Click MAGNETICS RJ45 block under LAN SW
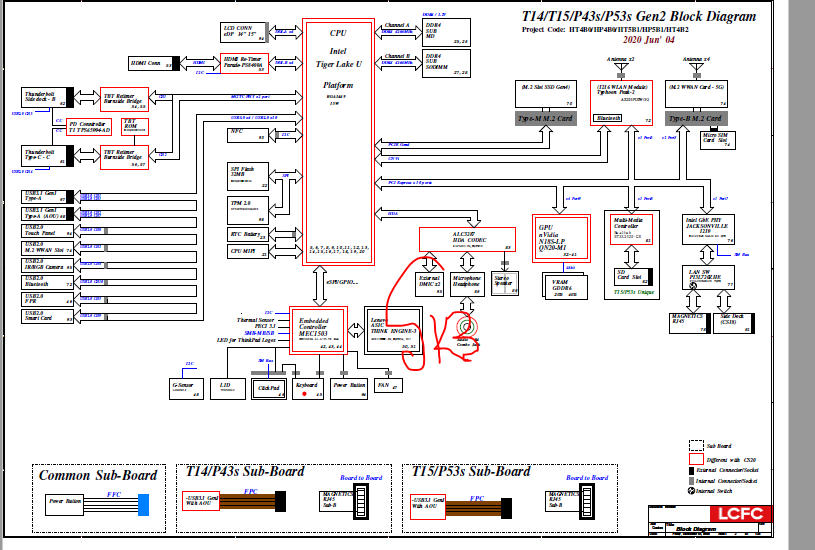Viewport: 815px width, 550px height. [x=688, y=323]
